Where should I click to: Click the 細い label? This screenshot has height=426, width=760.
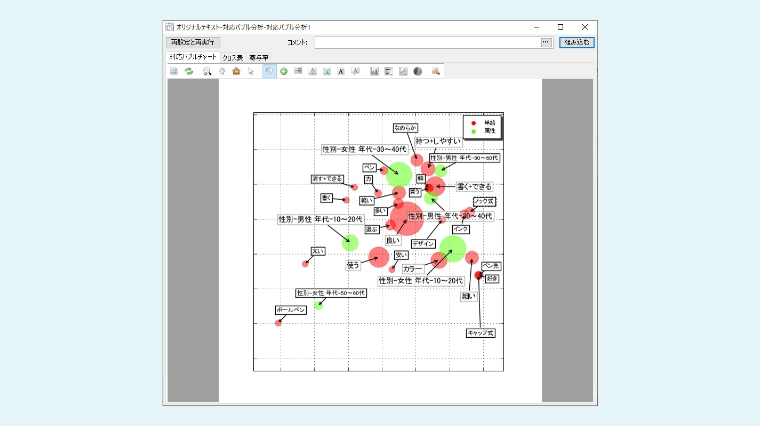click(x=469, y=296)
